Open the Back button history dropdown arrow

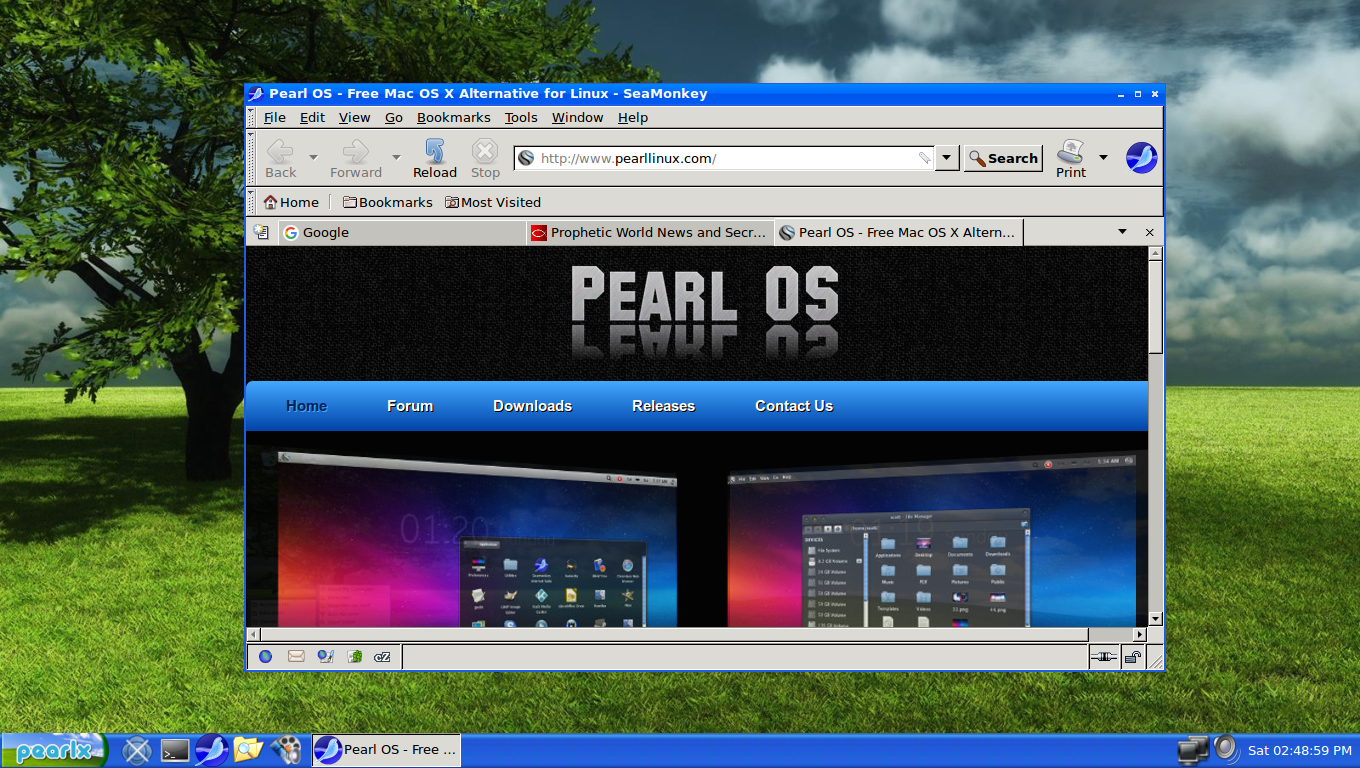tap(312, 157)
